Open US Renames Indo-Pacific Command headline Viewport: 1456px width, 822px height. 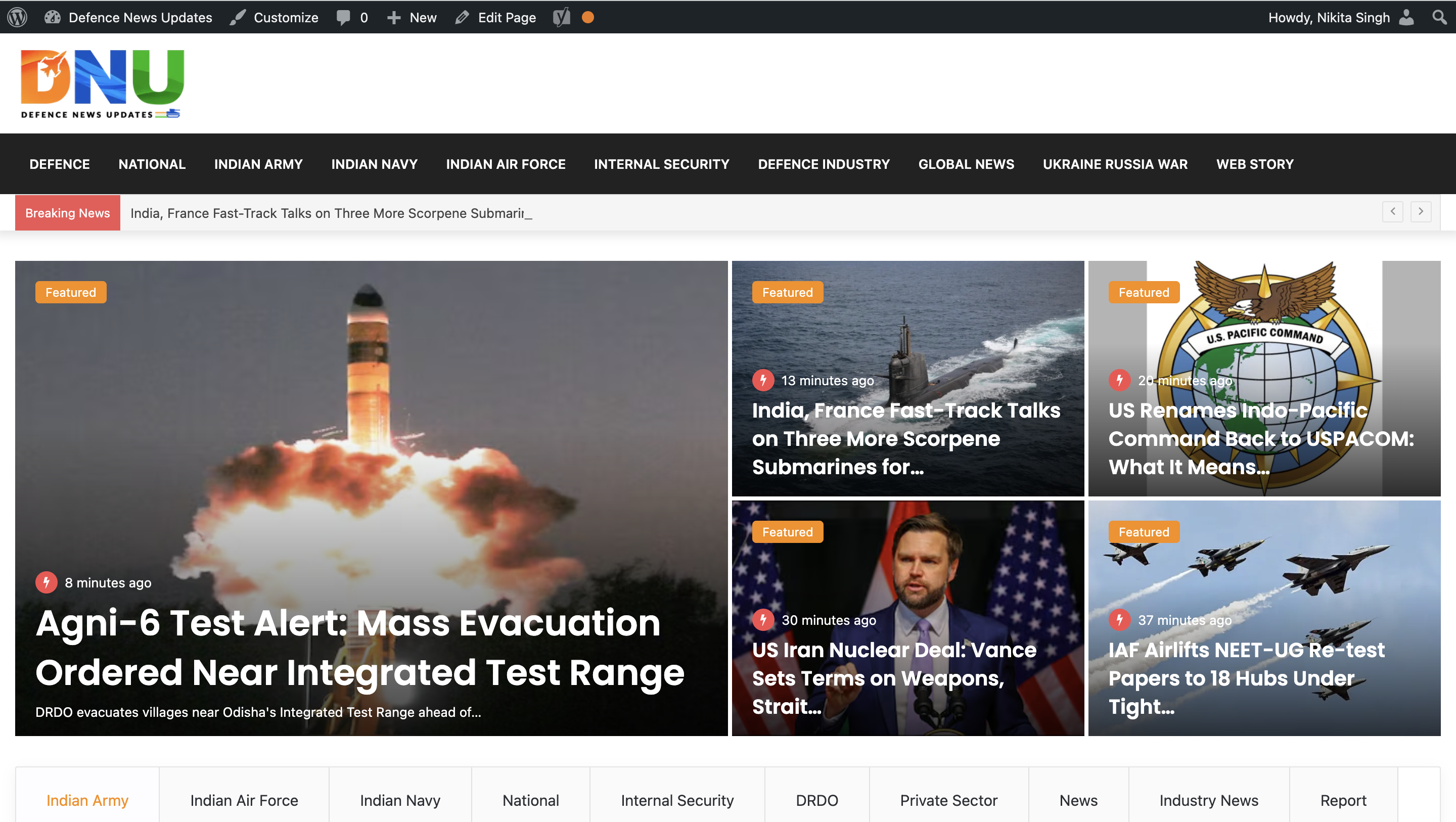[1261, 438]
